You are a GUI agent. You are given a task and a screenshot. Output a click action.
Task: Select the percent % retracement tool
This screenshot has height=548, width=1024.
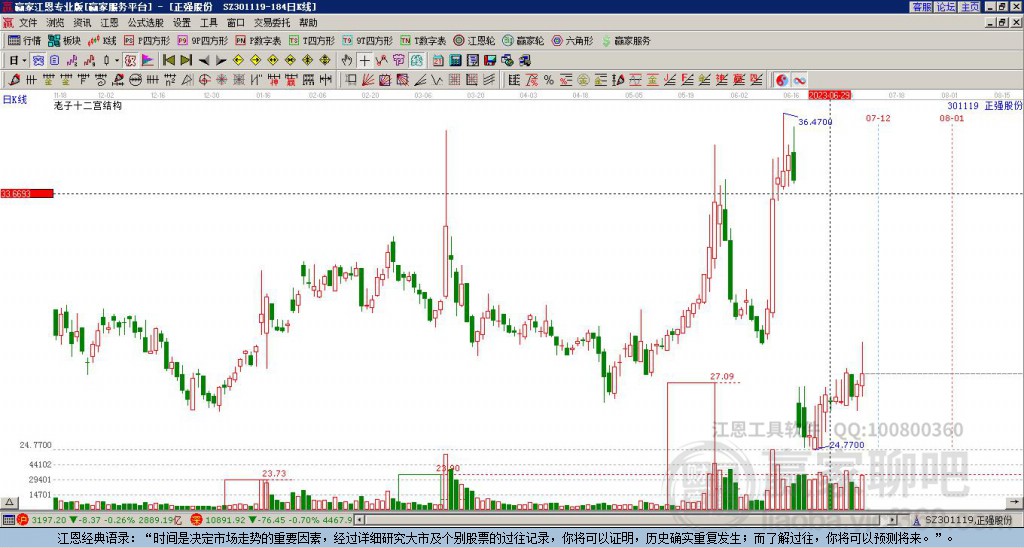click(x=548, y=80)
